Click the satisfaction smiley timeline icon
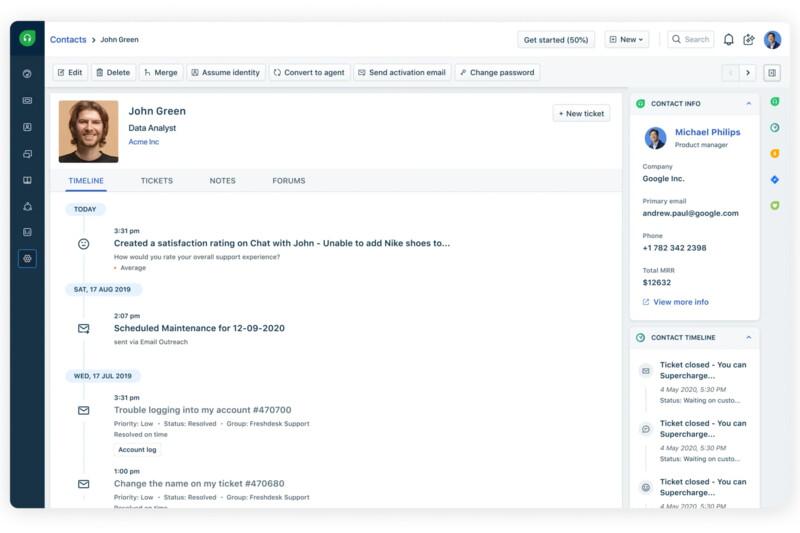 (x=84, y=244)
